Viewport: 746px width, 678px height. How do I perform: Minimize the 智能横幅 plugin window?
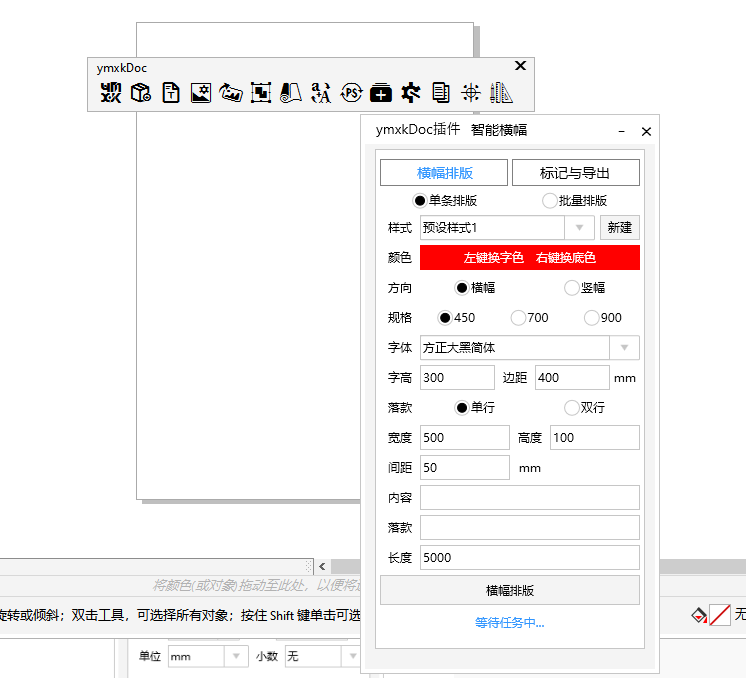[621, 131]
